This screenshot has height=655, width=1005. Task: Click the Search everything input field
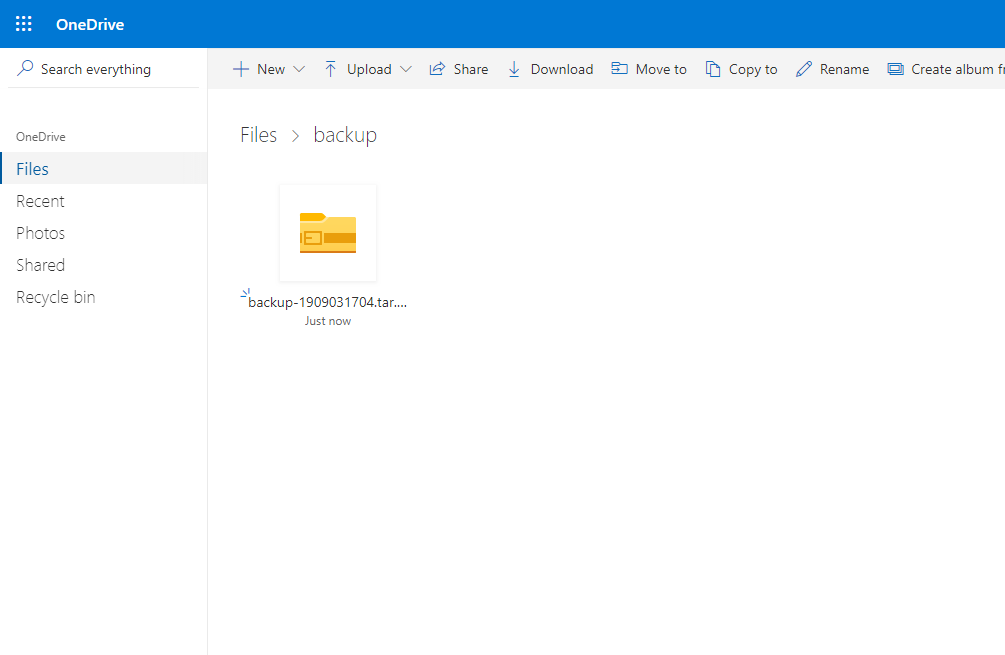(x=110, y=69)
